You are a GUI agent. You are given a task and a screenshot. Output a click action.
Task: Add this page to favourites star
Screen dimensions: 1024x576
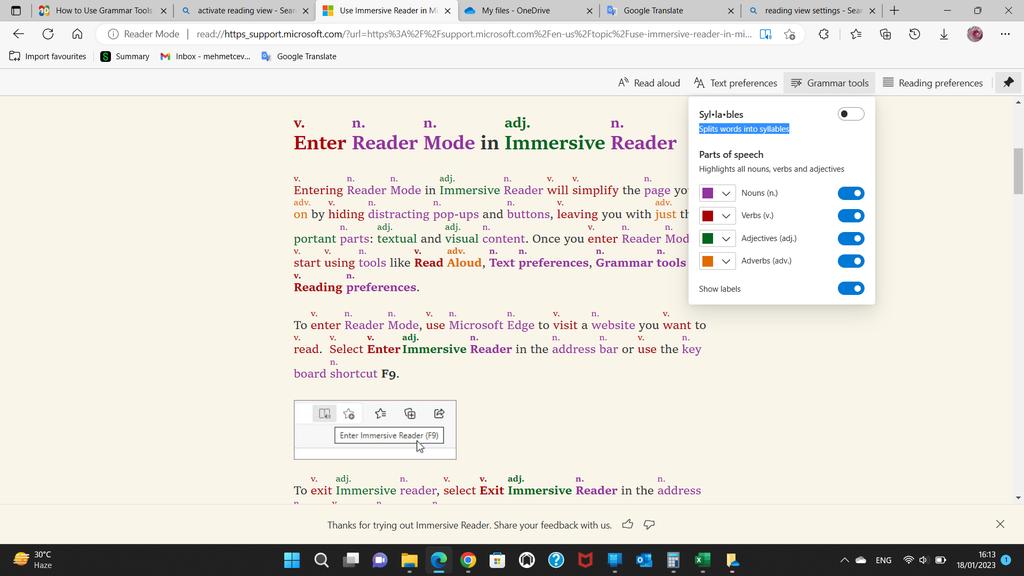(790, 34)
